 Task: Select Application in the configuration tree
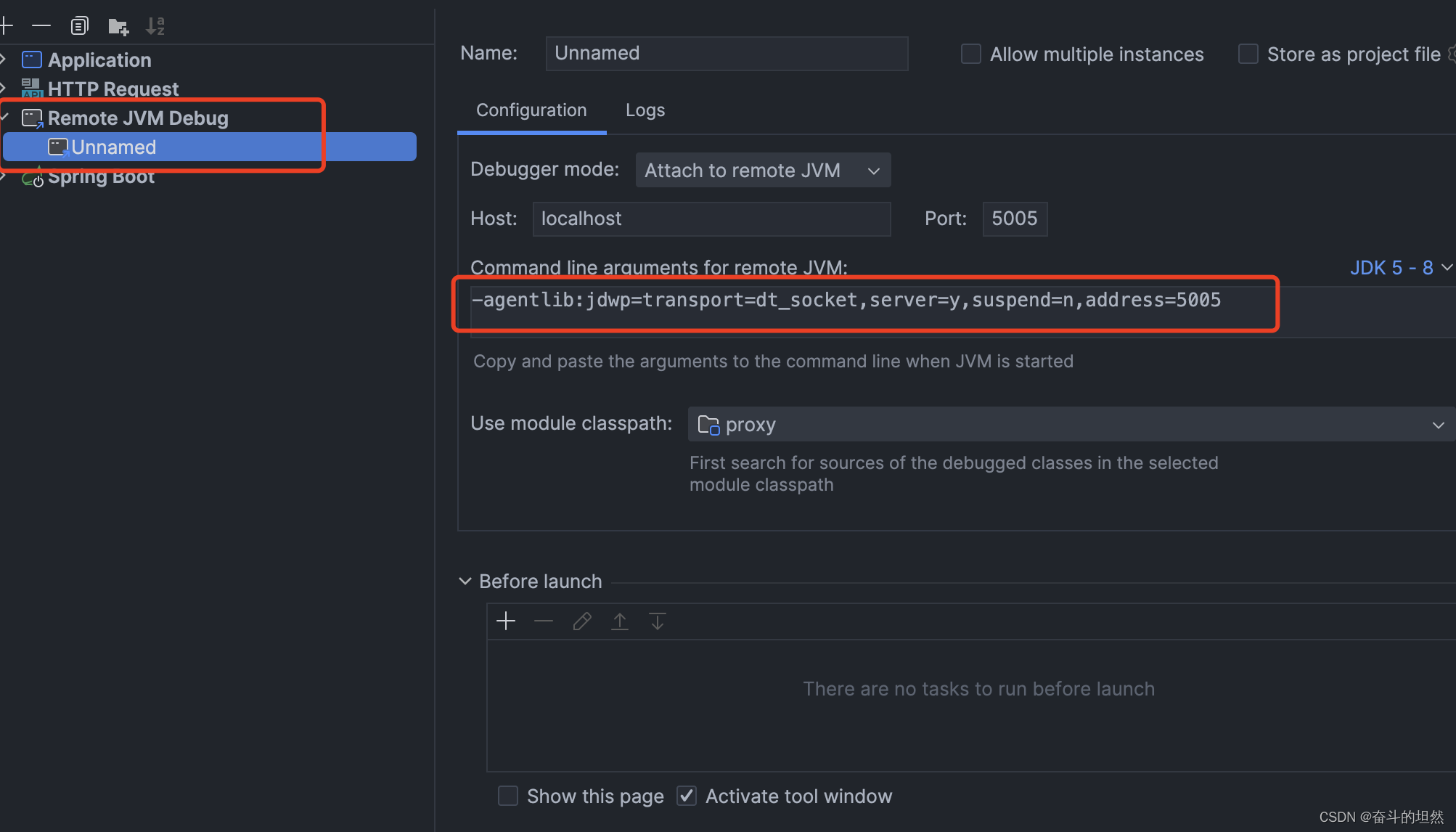99,60
